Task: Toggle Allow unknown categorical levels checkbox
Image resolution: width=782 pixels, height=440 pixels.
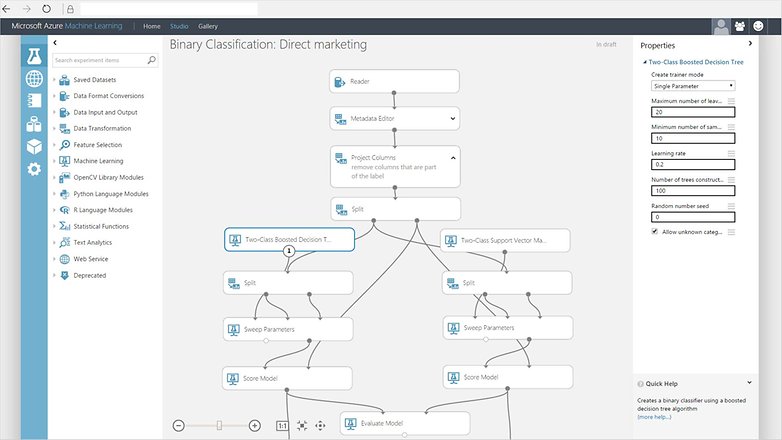Action: 654,231
